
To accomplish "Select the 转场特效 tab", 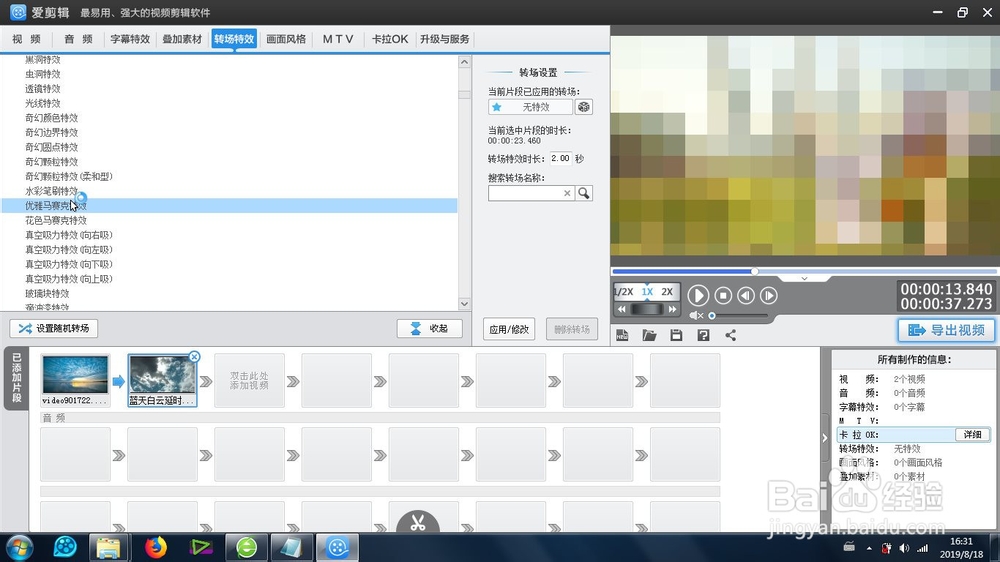I will point(234,39).
